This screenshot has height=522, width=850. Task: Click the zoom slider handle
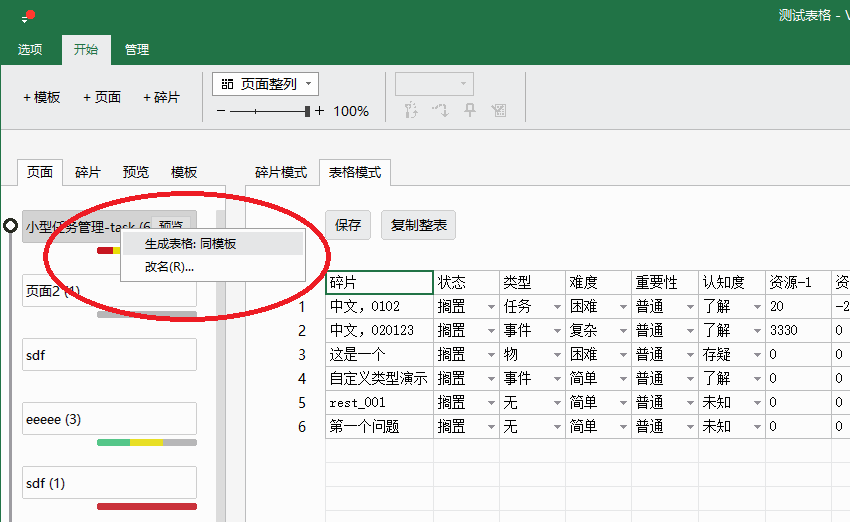[x=309, y=111]
